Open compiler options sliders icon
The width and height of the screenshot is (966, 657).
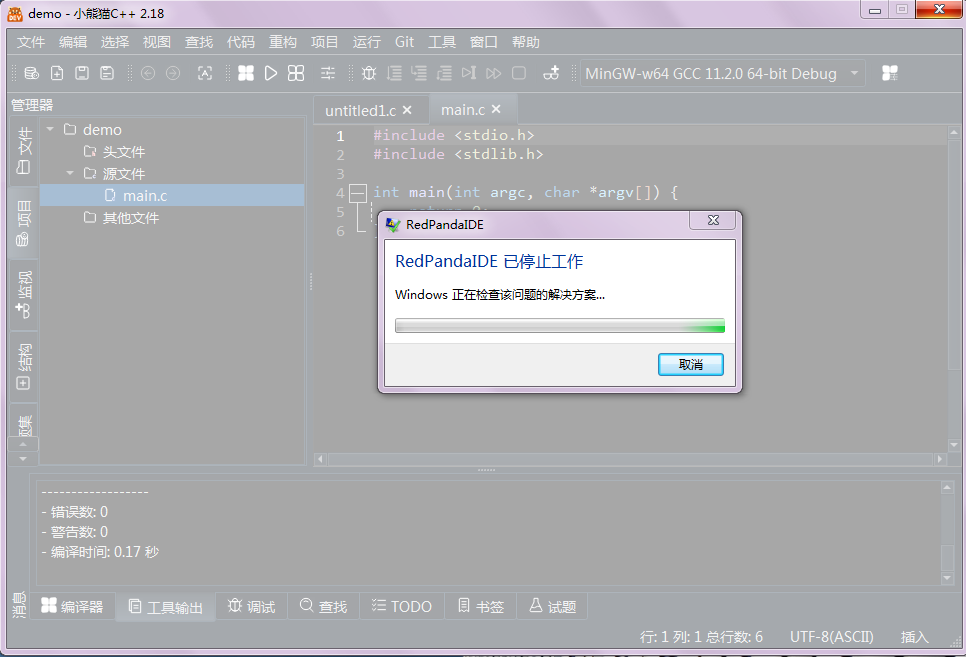click(x=328, y=73)
